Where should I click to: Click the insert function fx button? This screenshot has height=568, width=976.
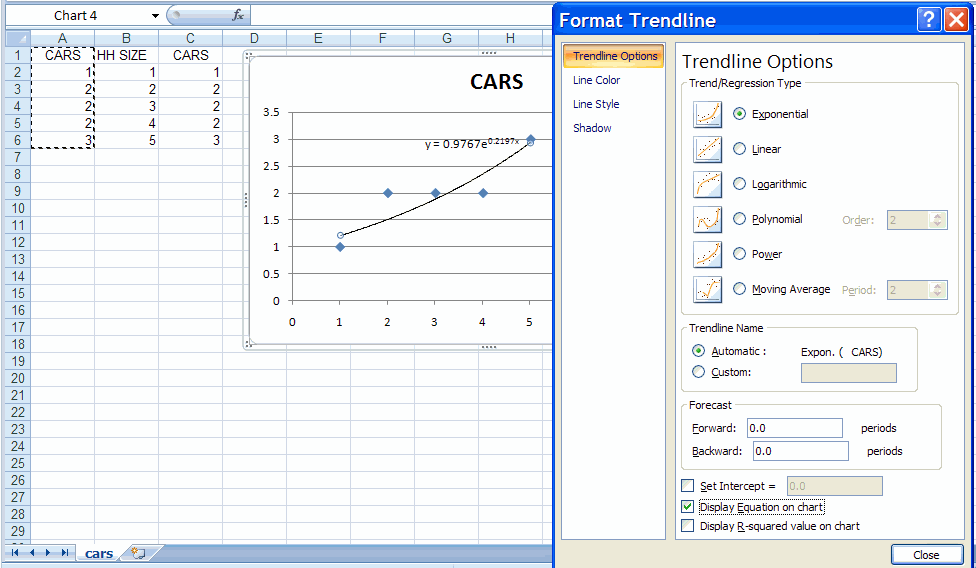pos(237,15)
